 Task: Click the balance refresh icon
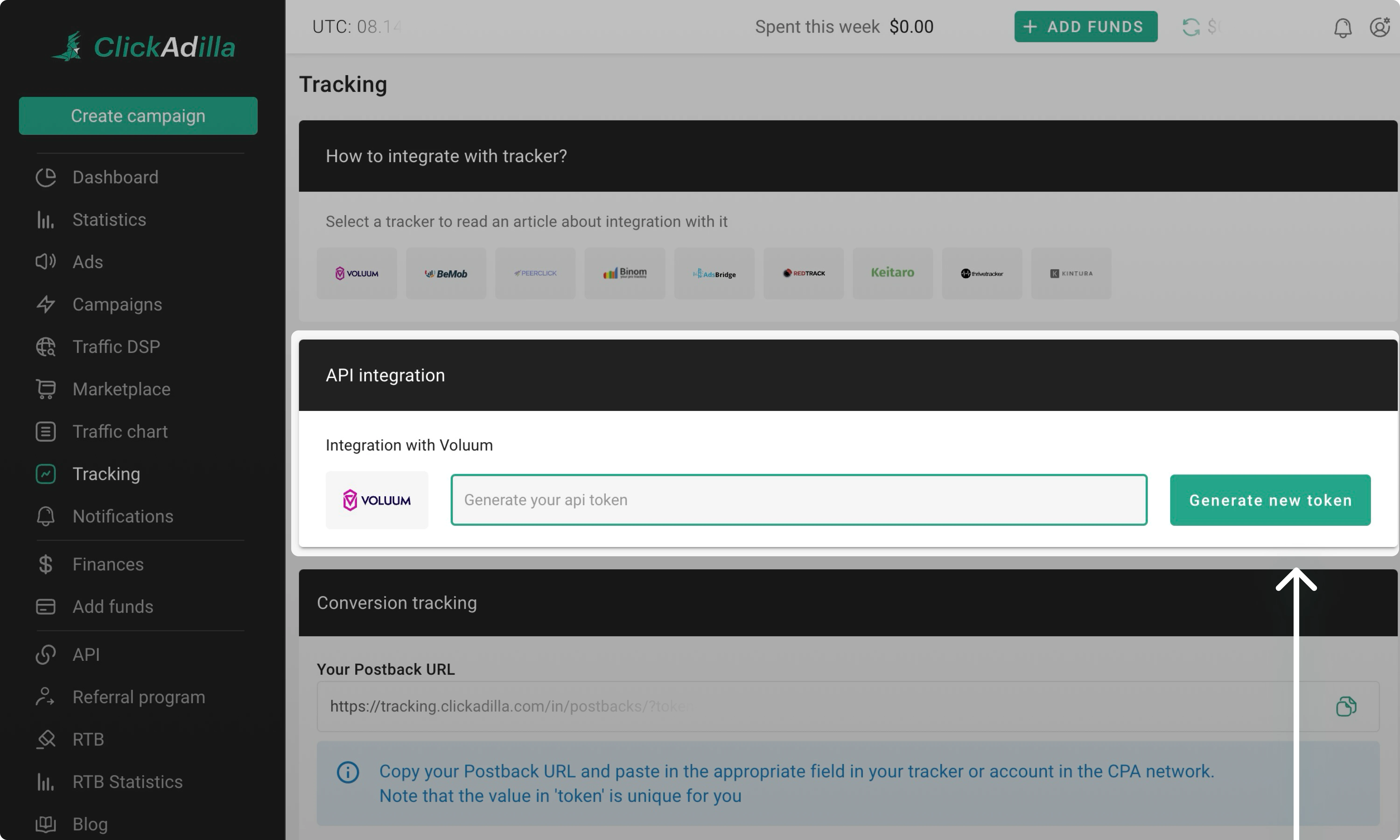1192,27
